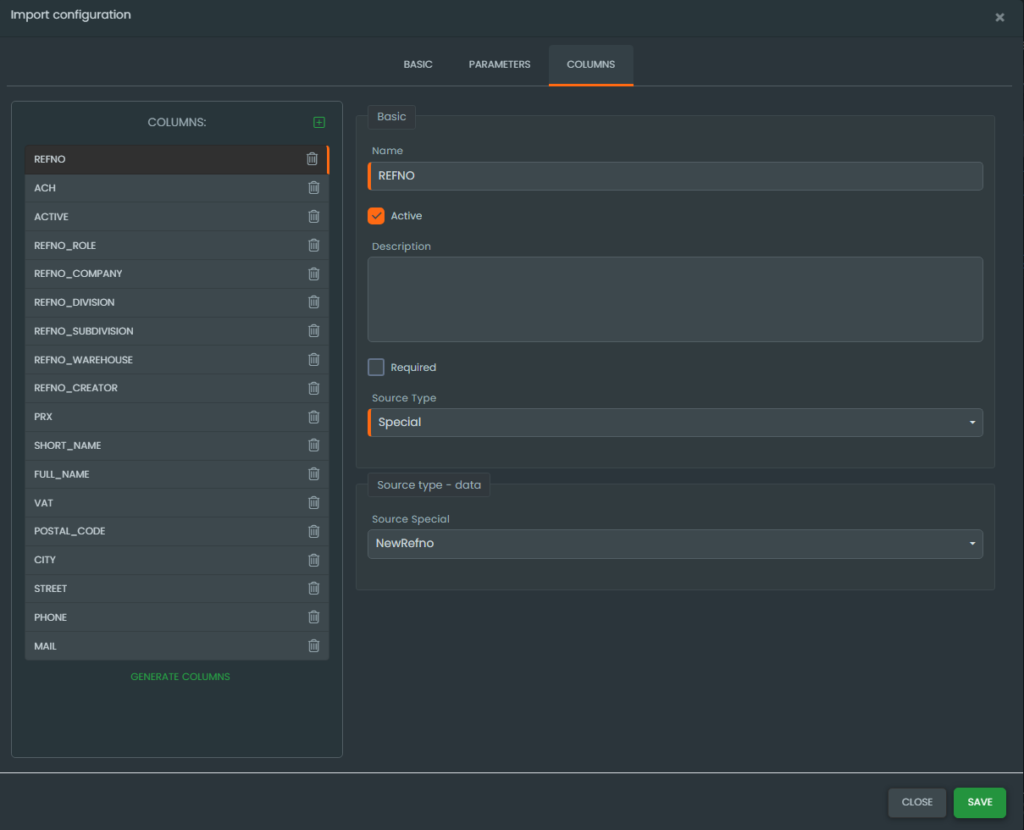Screen dimensions: 1024x830
Task: Expand the Source Special NewRefno dropdown
Action: click(x=675, y=543)
